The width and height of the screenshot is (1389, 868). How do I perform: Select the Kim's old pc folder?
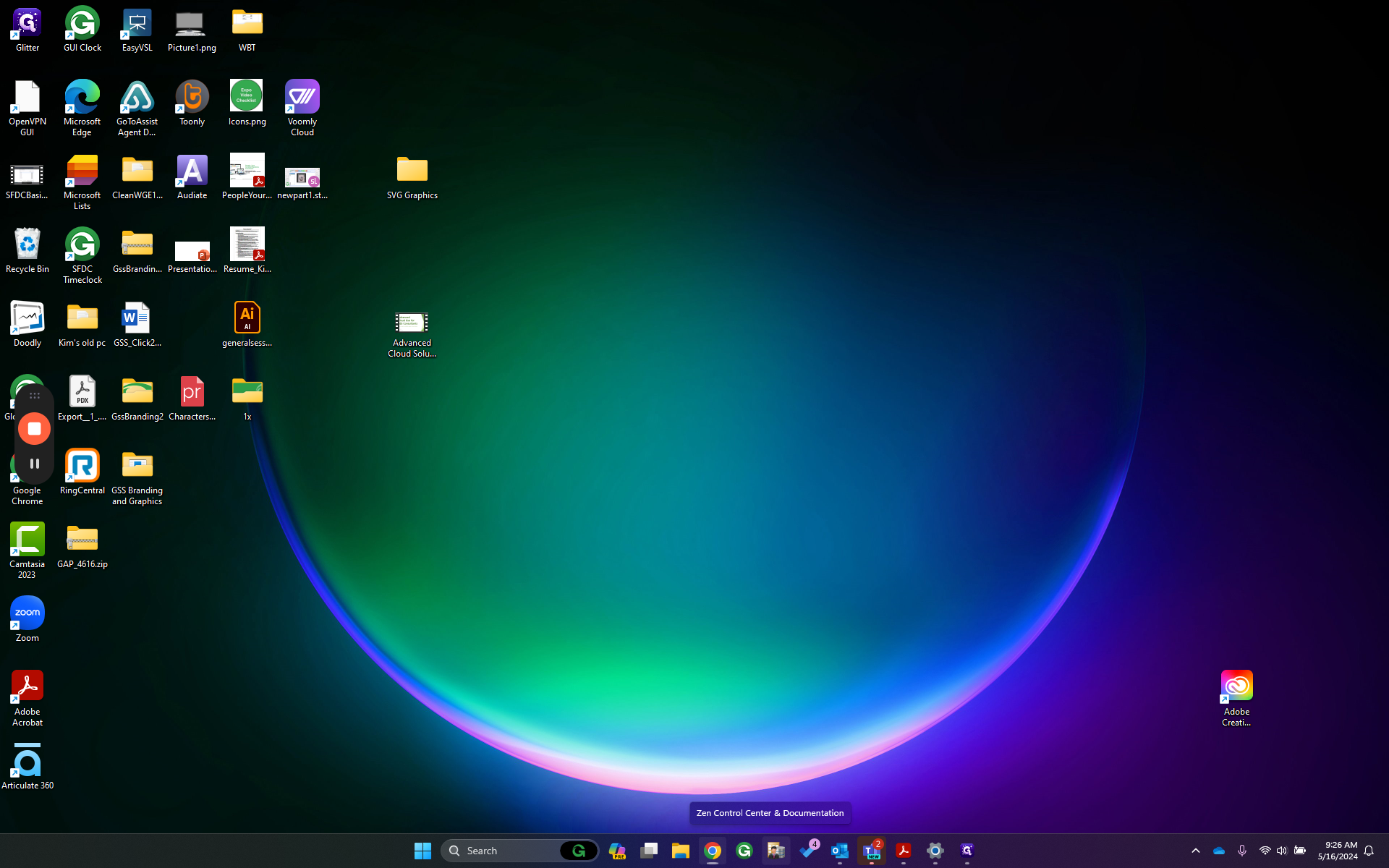pyautogui.click(x=82, y=325)
